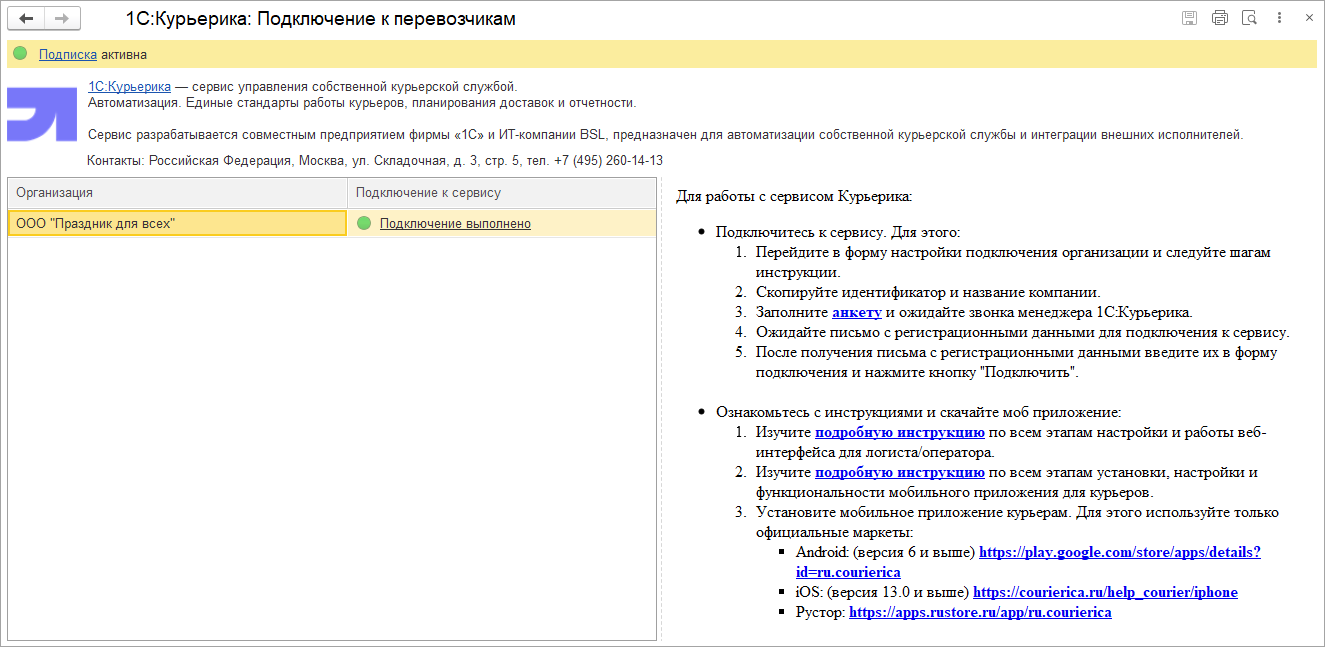Click the Организация column header

(x=177, y=193)
